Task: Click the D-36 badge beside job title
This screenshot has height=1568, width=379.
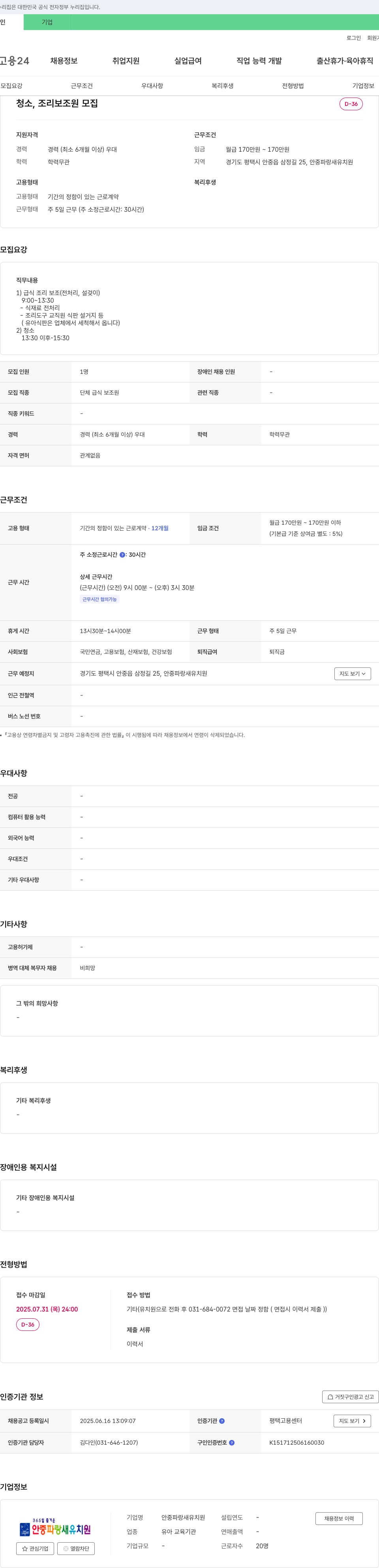Action: (351, 104)
